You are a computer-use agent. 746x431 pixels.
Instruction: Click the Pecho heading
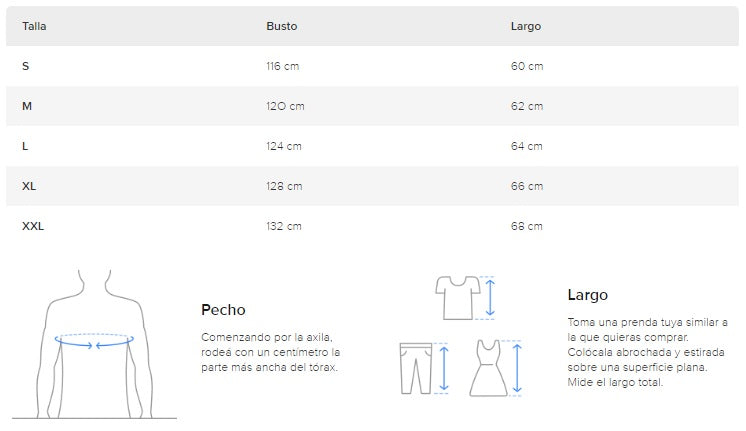[223, 310]
